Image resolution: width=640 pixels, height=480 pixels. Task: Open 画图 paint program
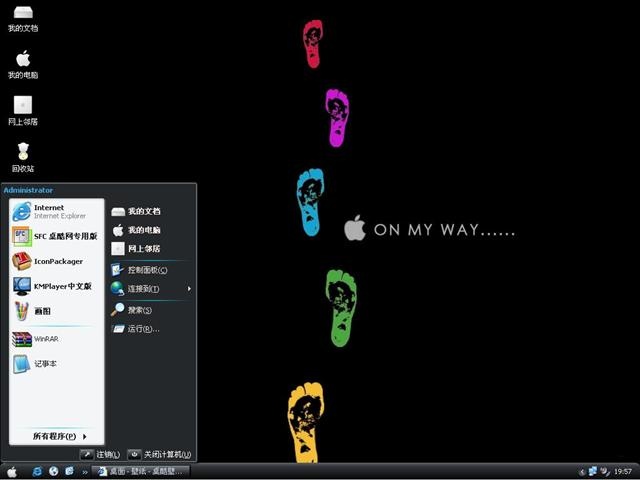point(56,311)
